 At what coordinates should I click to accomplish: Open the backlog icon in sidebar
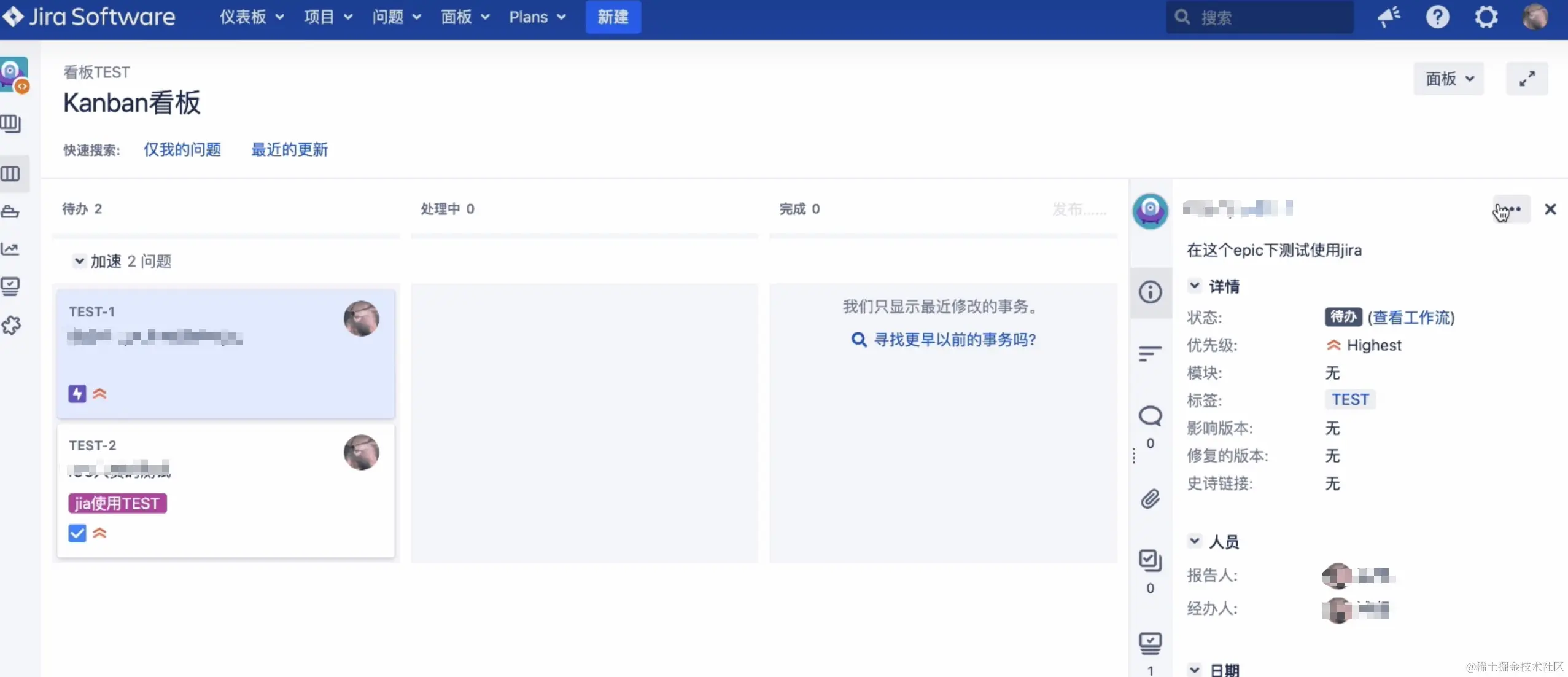point(10,124)
